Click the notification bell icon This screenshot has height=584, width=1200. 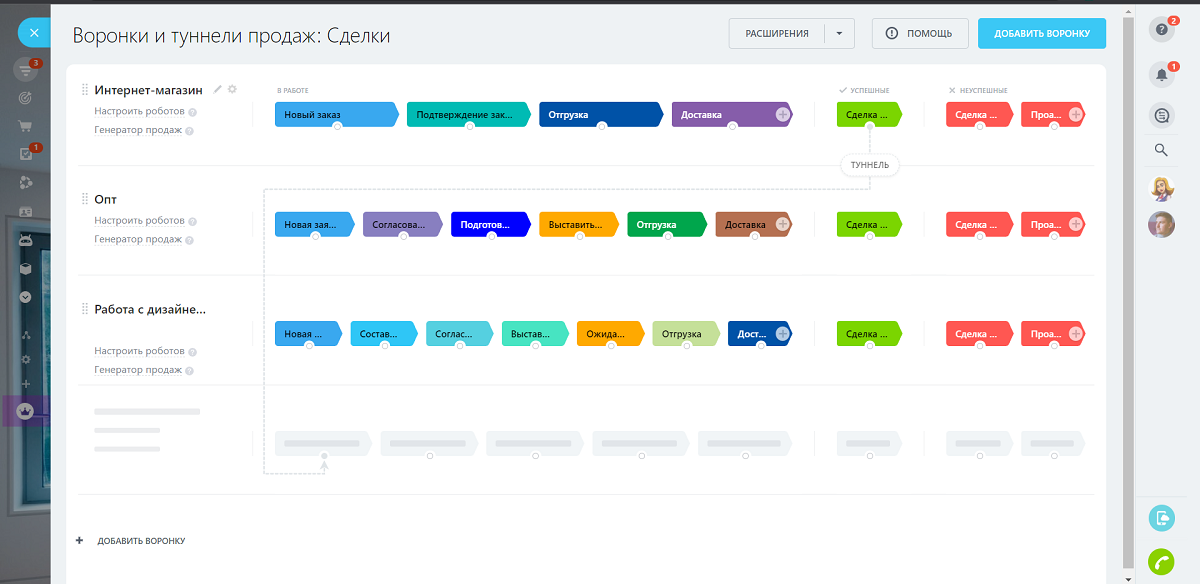click(x=1161, y=73)
